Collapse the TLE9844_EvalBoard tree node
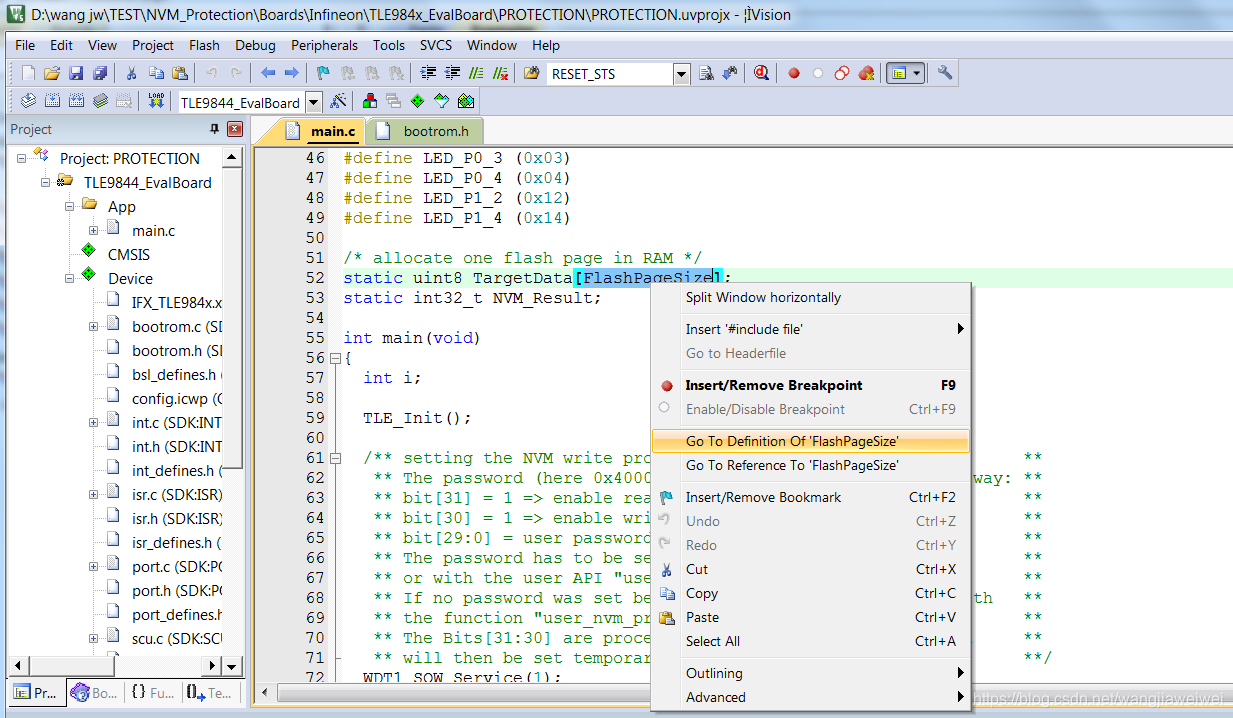The image size is (1233, 718). (x=46, y=182)
